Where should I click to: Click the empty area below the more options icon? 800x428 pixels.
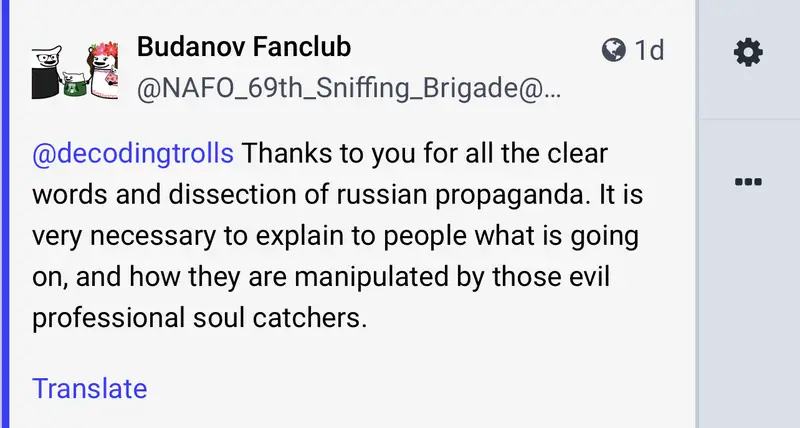coord(748,300)
